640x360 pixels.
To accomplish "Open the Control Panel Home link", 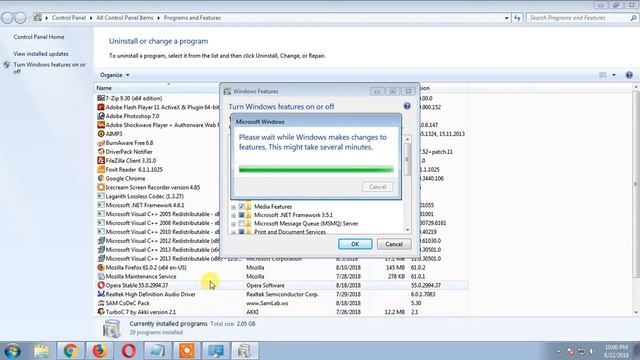I will click(39, 37).
